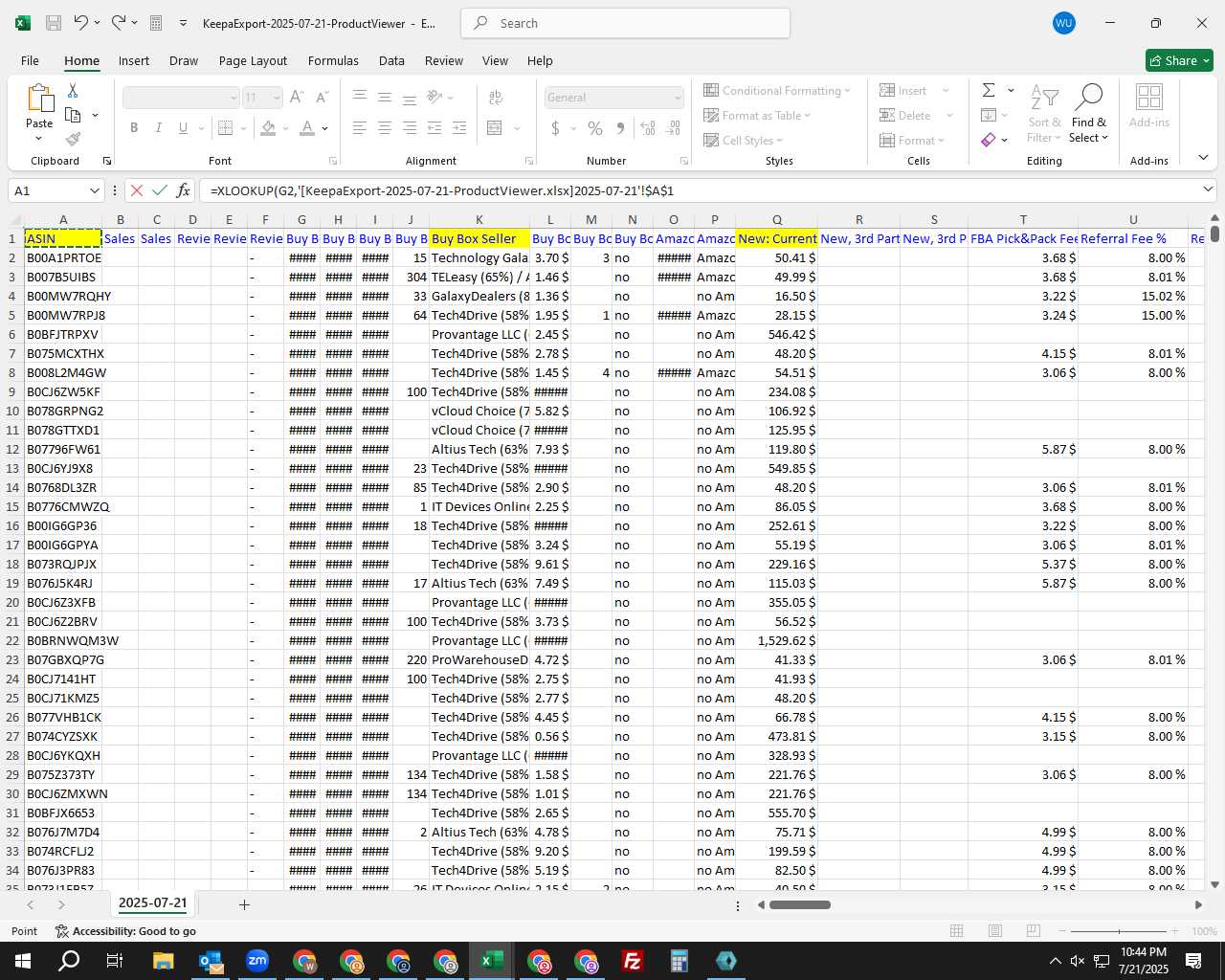Open Cell Styles dropdown
Image resolution: width=1225 pixels, height=980 pixels.
click(743, 140)
